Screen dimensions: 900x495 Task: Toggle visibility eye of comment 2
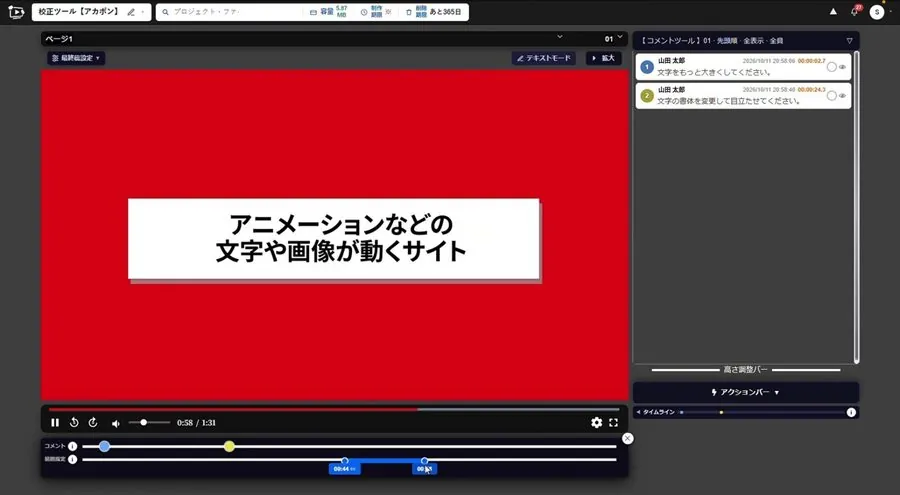click(x=843, y=96)
